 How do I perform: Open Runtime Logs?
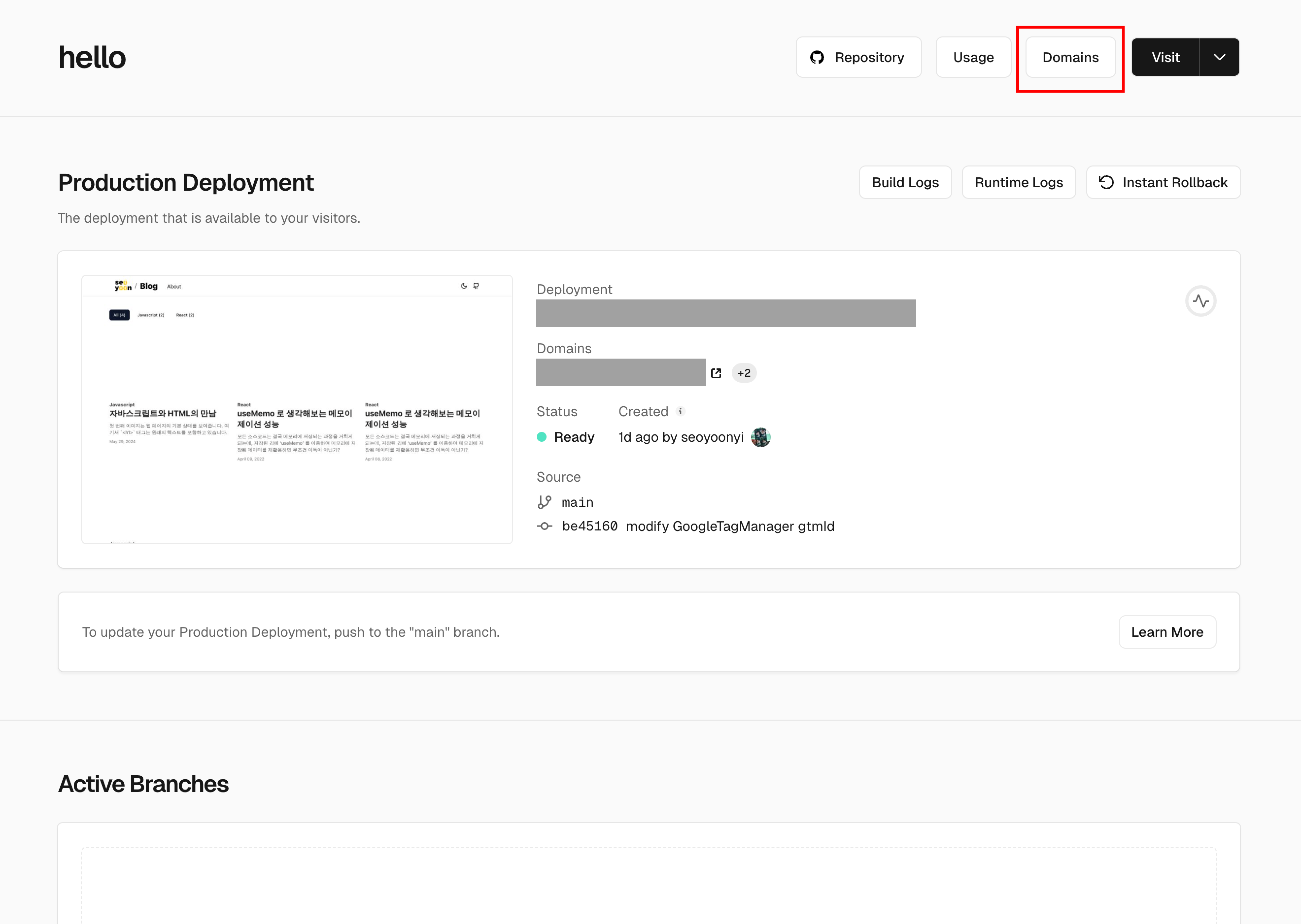tap(1019, 182)
